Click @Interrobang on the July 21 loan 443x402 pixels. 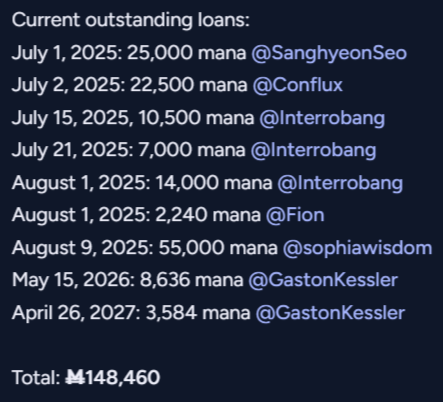pos(313,150)
